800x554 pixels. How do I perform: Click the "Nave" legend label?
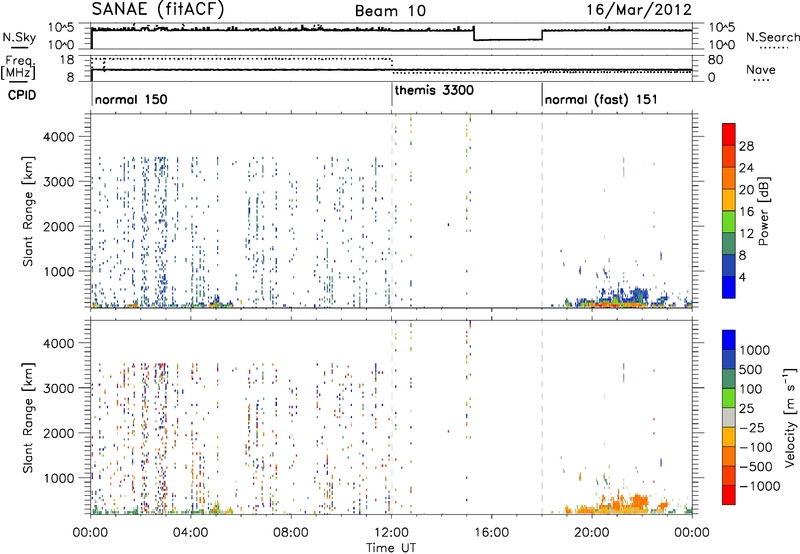coord(761,69)
